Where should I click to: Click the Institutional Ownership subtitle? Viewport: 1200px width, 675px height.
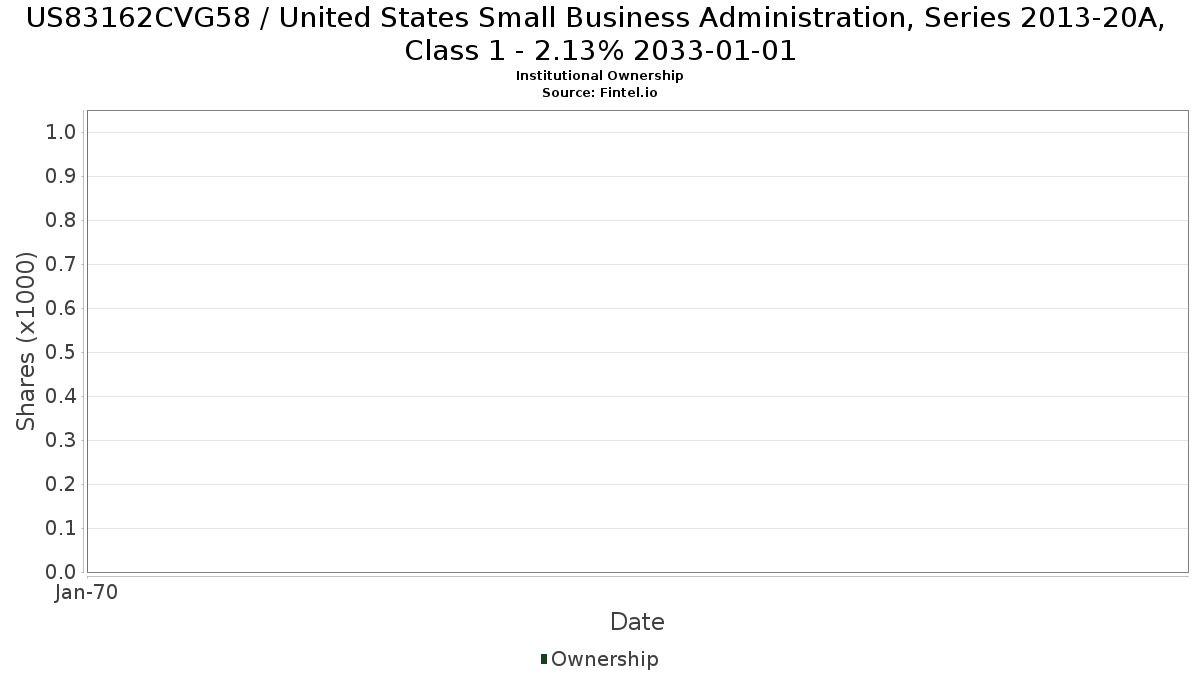[600, 76]
